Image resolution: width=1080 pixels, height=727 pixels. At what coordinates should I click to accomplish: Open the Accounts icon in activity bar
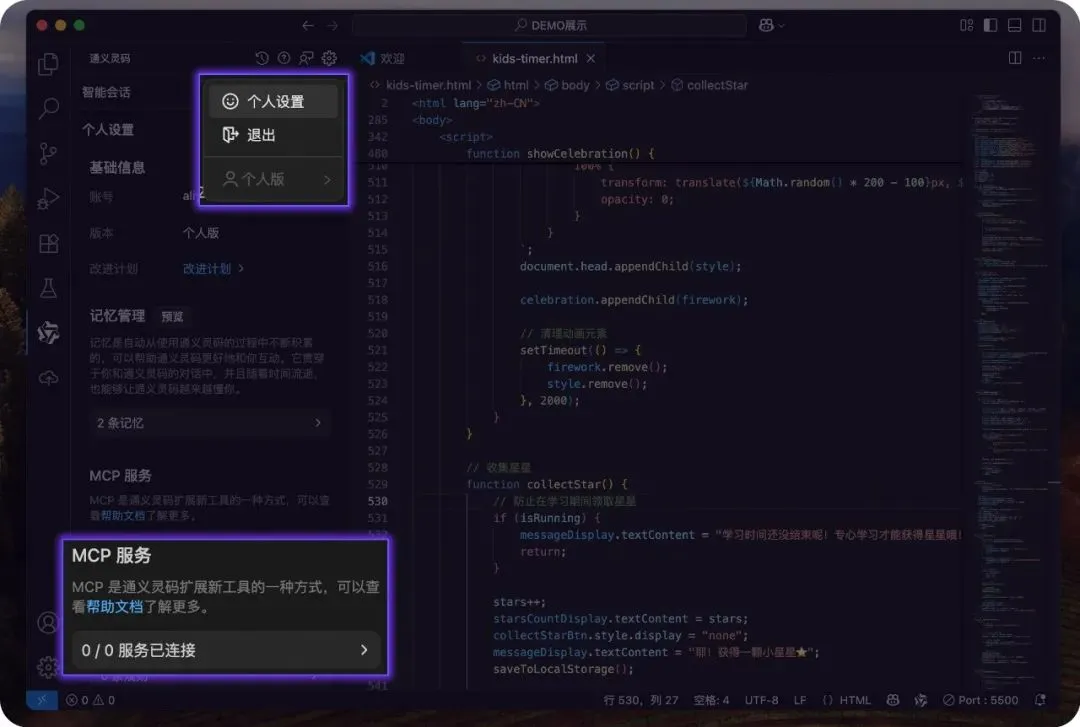pos(48,623)
